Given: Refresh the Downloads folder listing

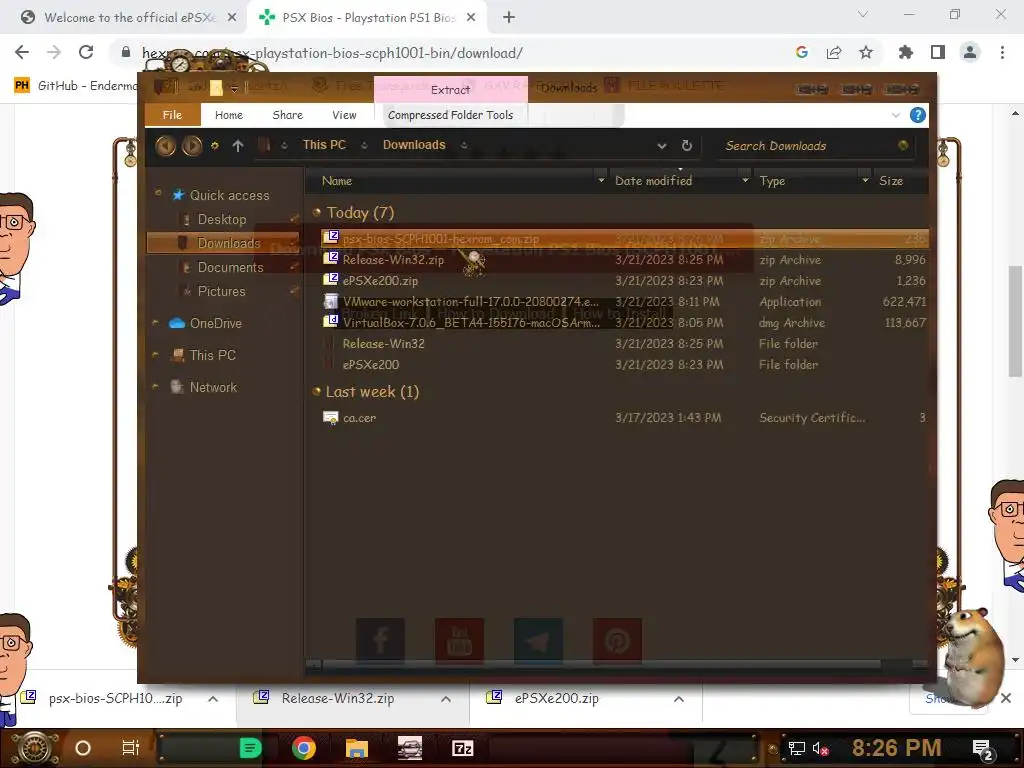Looking at the screenshot, I should [x=686, y=146].
